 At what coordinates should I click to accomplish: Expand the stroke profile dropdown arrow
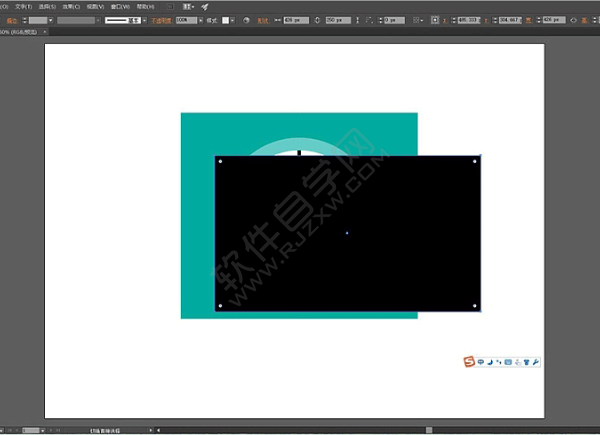coord(144,20)
